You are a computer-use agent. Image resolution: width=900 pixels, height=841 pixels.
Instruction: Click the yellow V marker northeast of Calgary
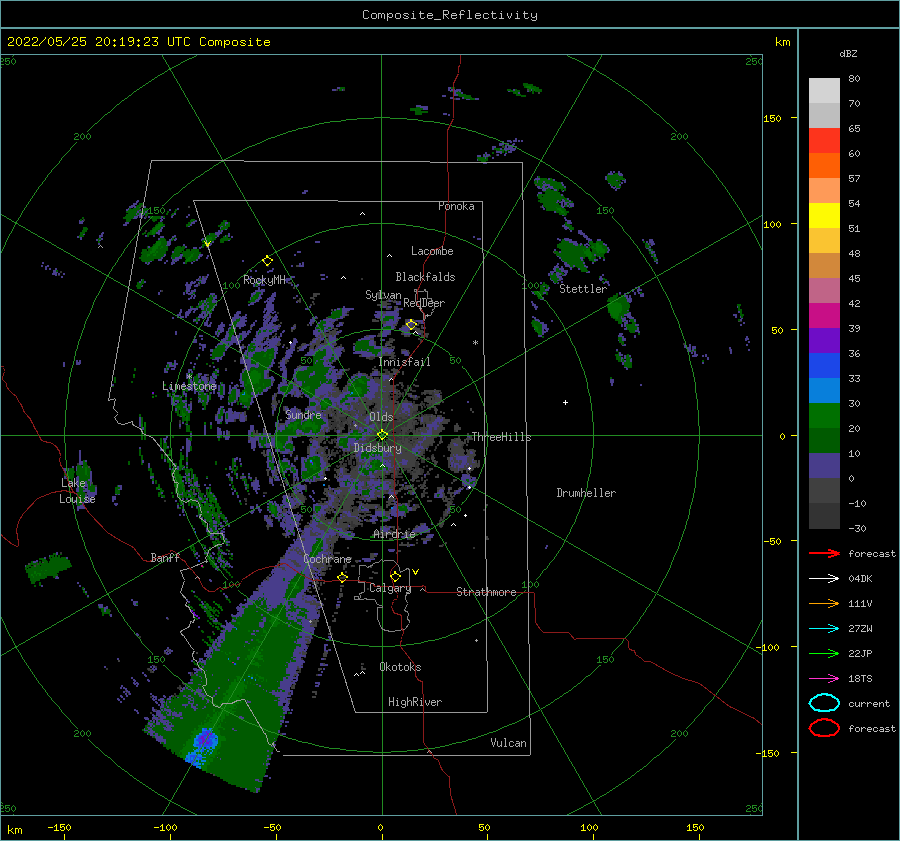click(x=415, y=572)
